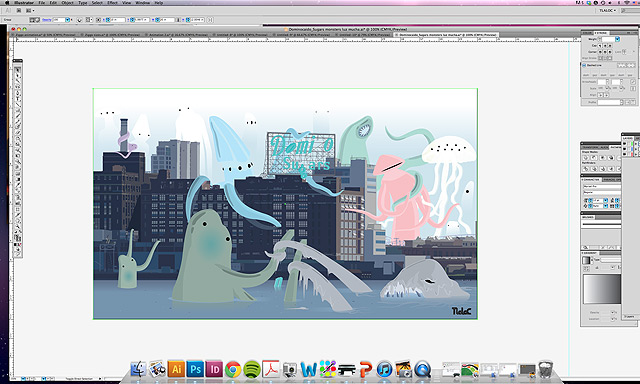This screenshot has height=384, width=640.
Task: Toggle the Dashed Line checkbox
Action: click(584, 65)
